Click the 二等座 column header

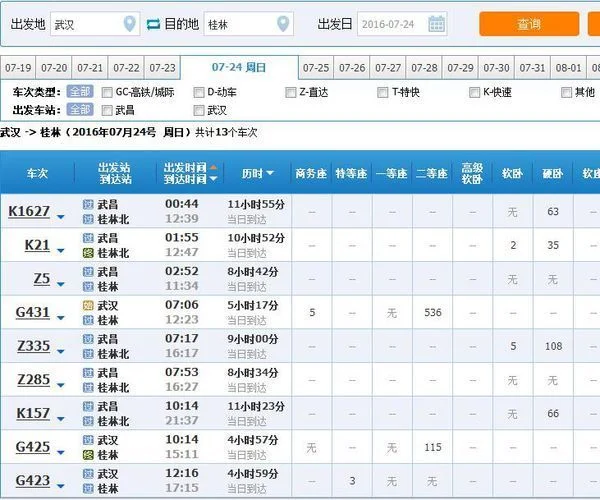pyautogui.click(x=432, y=173)
